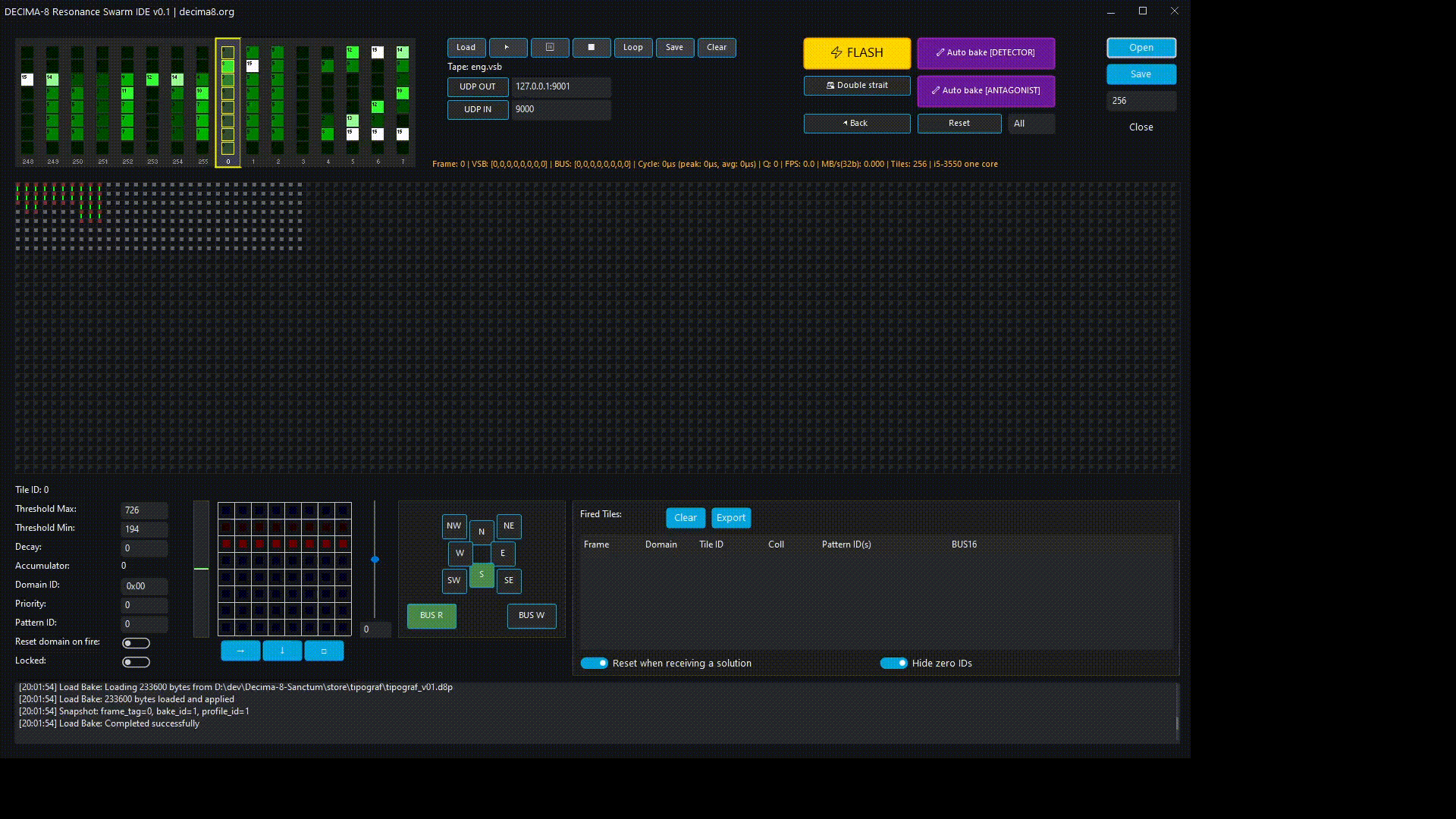
Task: Click the square button below the pattern grid
Action: point(324,651)
